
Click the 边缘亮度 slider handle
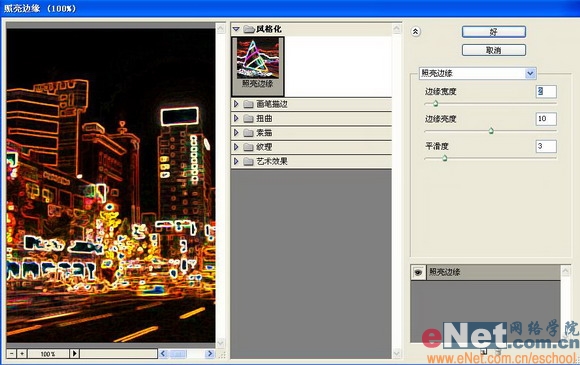click(x=491, y=131)
